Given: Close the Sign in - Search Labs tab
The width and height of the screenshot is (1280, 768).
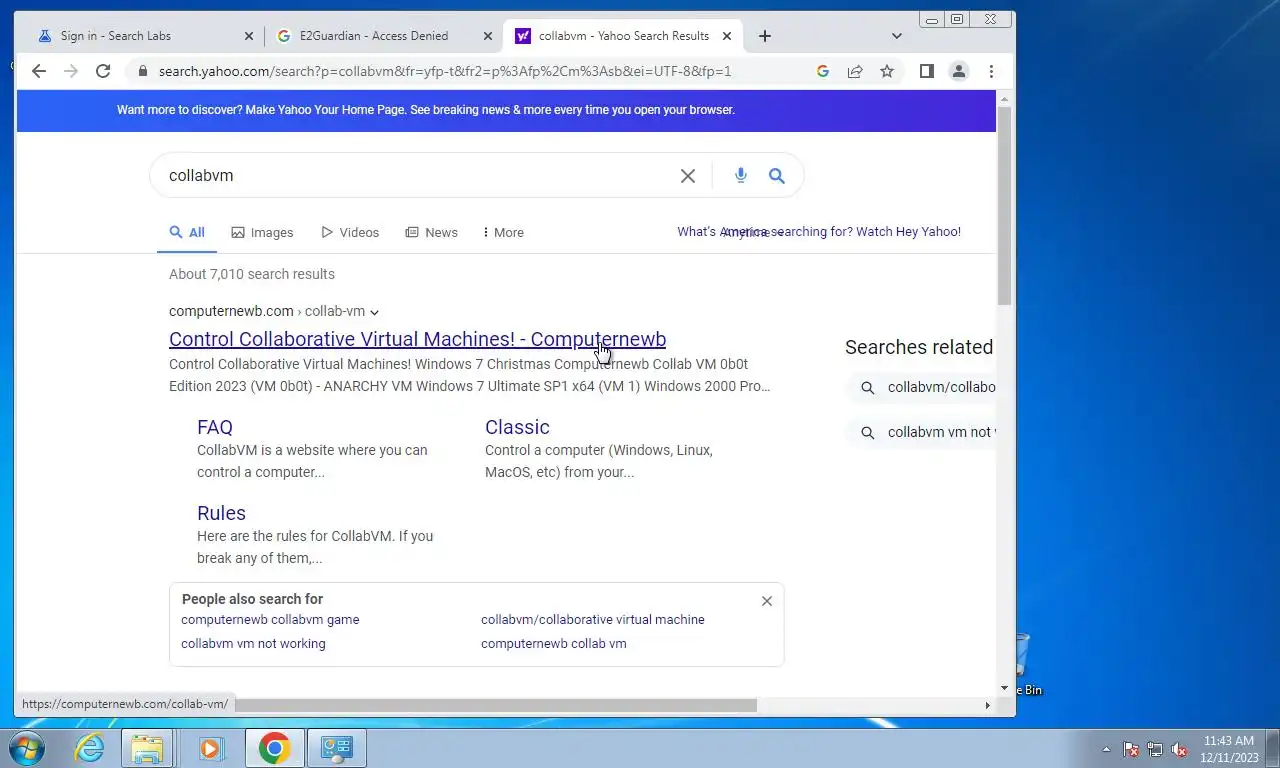Looking at the screenshot, I should [249, 36].
